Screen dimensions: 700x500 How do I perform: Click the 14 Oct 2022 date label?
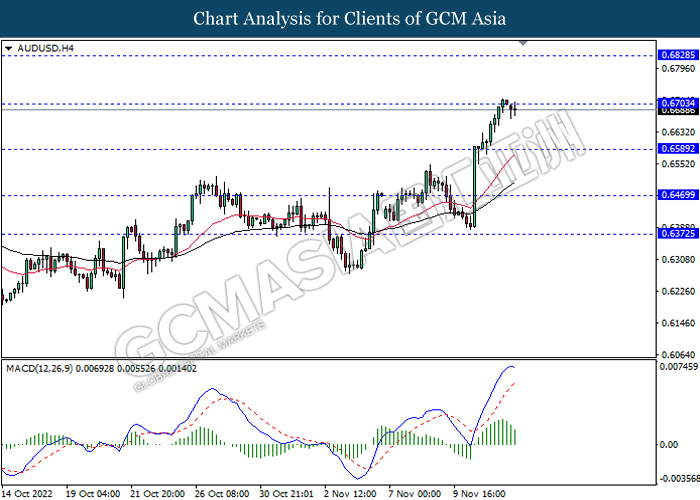click(x=27, y=494)
